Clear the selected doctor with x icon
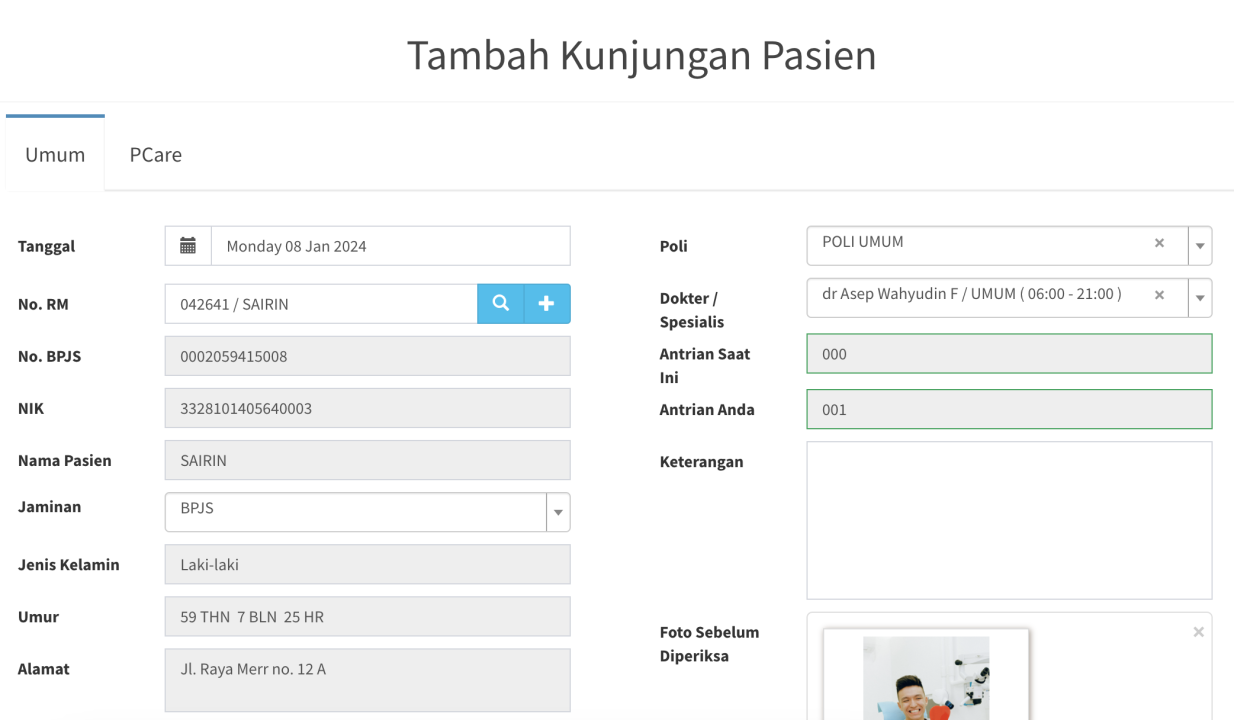 (1159, 295)
